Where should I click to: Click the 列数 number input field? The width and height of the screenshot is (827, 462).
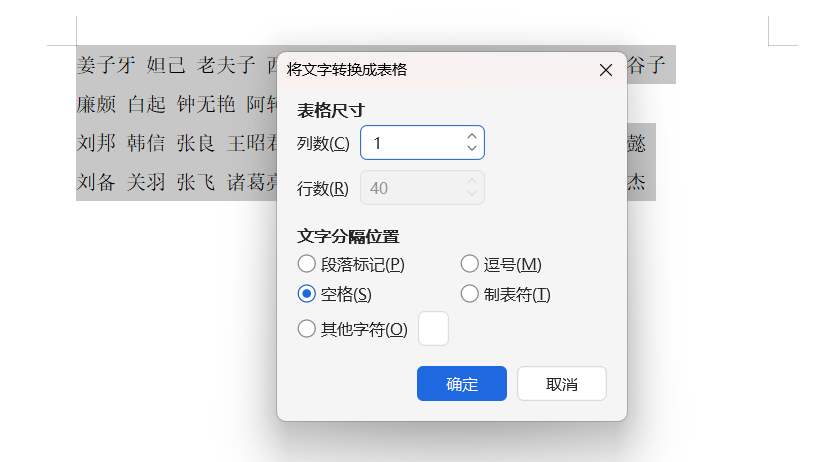(x=410, y=143)
